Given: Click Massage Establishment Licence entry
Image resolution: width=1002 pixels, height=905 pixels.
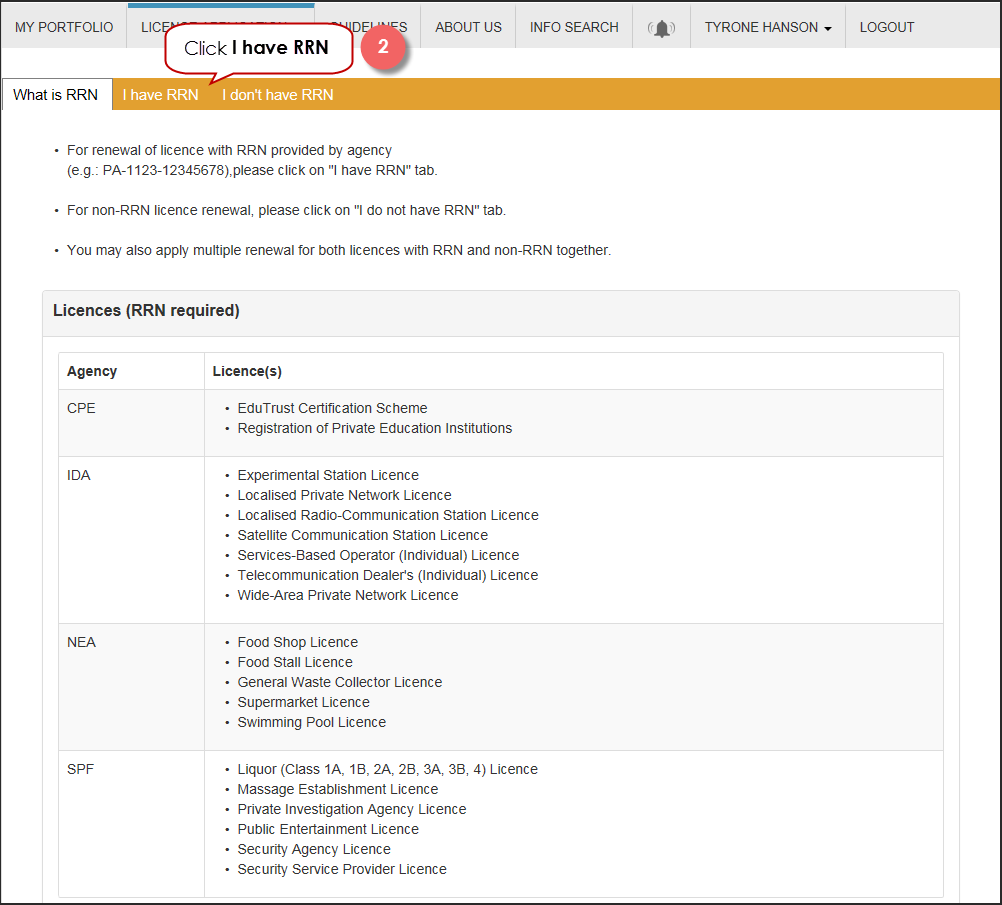Looking at the screenshot, I should pos(338,789).
